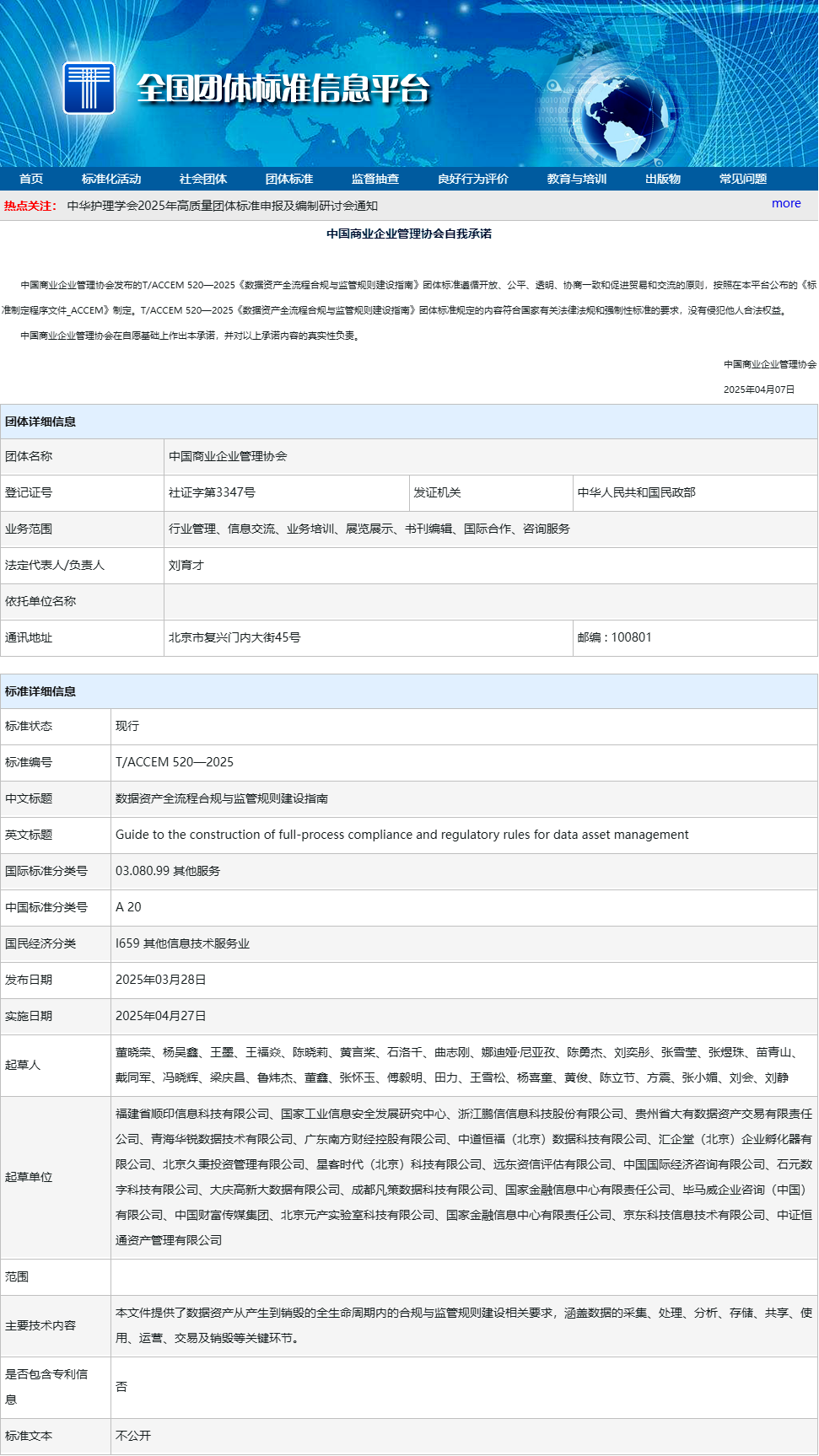
Task: Click the 团体详细信息 section header
Action: click(40, 422)
